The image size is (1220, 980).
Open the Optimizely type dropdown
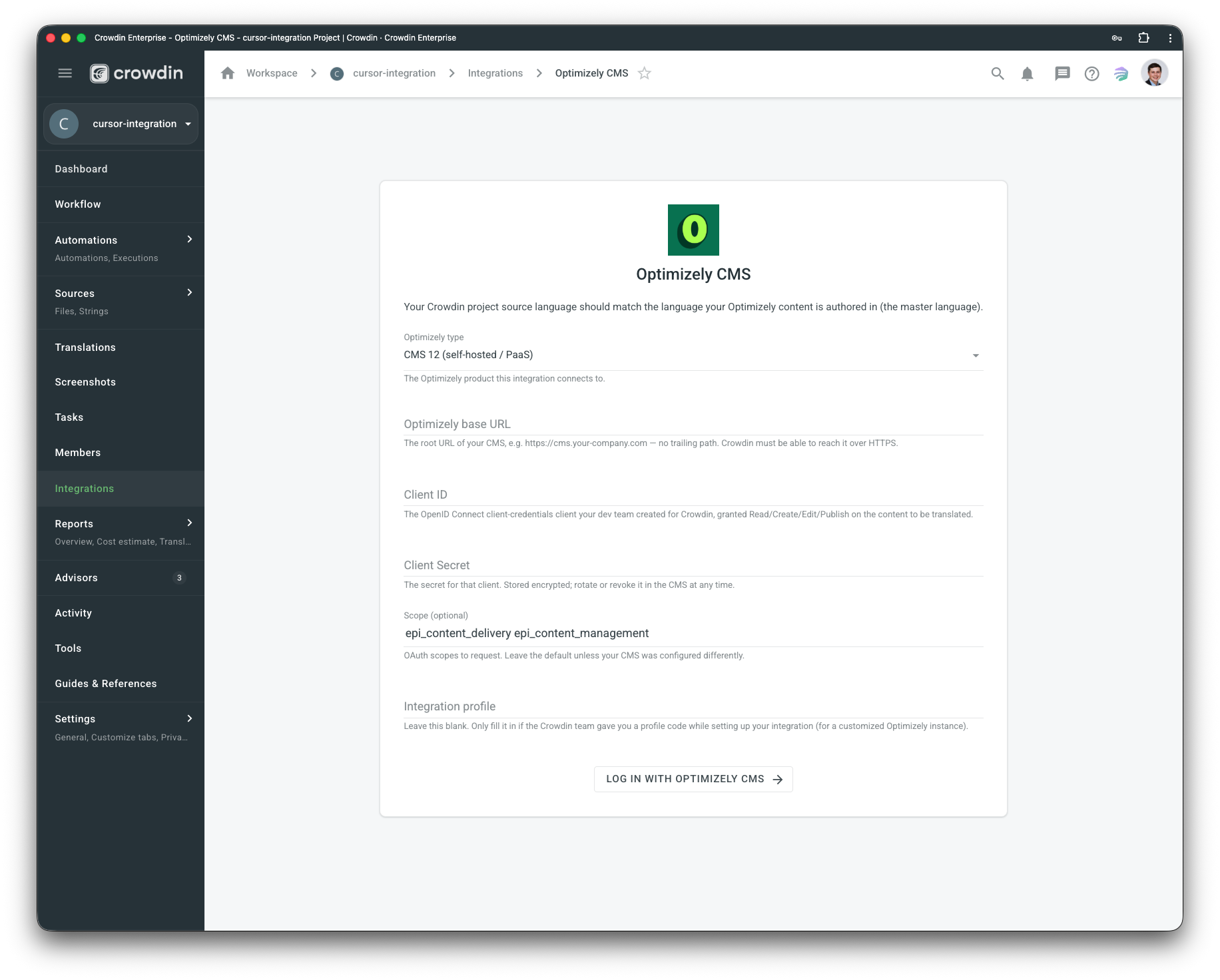click(693, 355)
